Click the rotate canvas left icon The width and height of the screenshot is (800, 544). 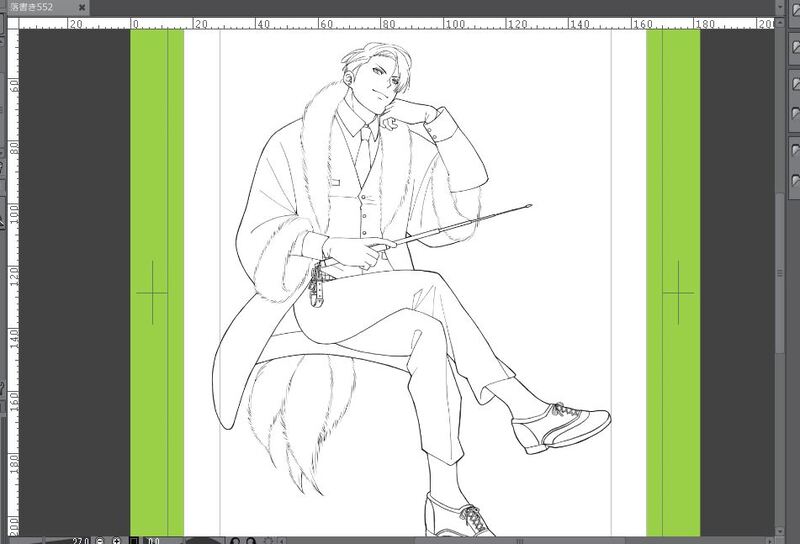235,540
